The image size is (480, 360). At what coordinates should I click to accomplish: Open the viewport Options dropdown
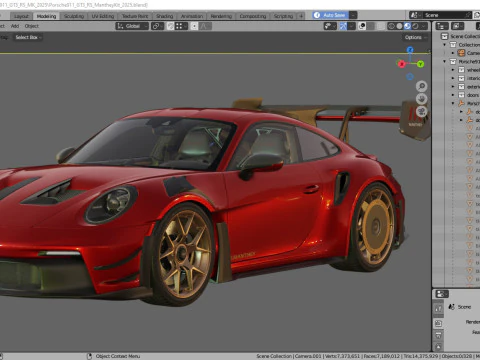click(x=415, y=37)
